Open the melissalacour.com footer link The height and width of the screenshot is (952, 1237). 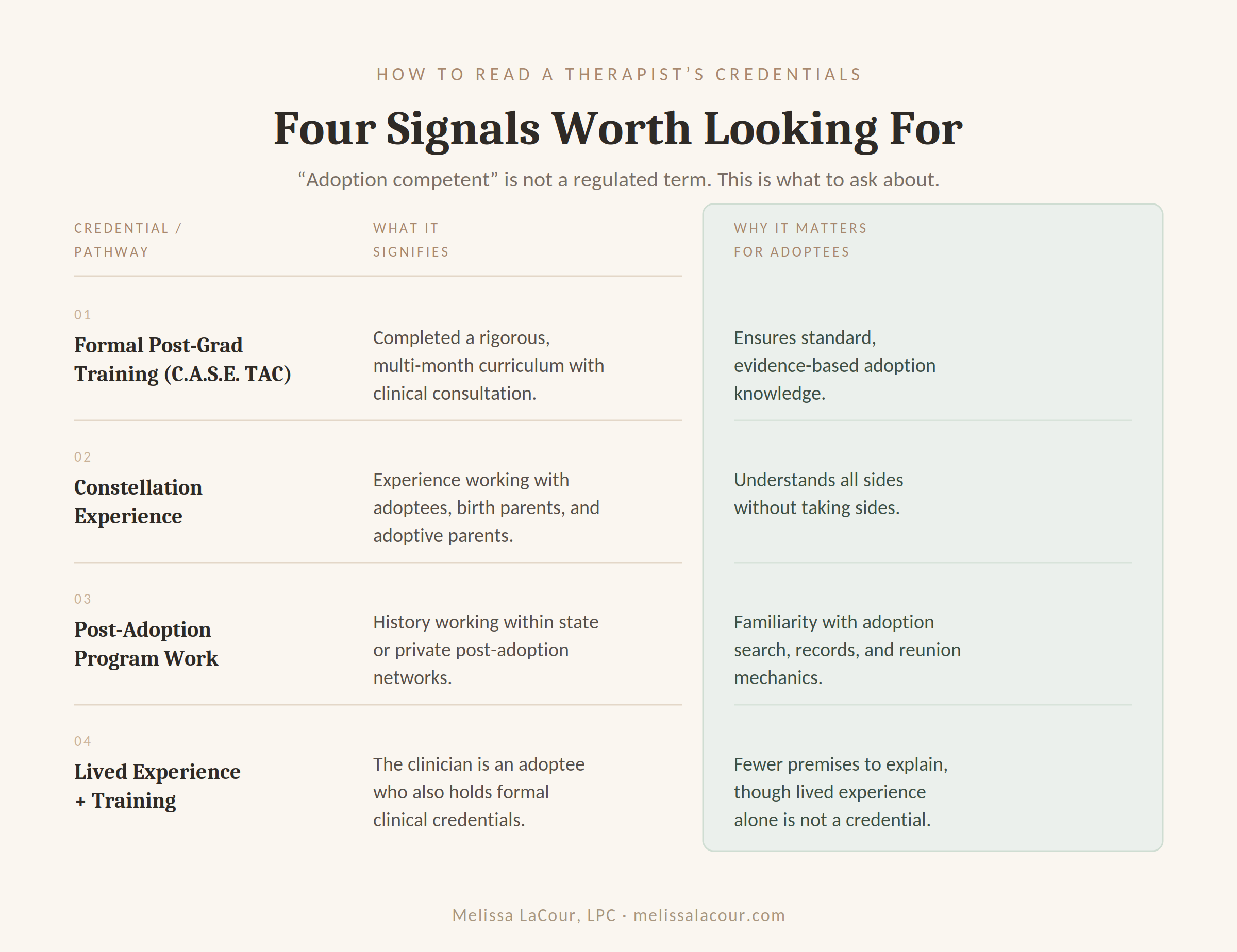coord(709,915)
